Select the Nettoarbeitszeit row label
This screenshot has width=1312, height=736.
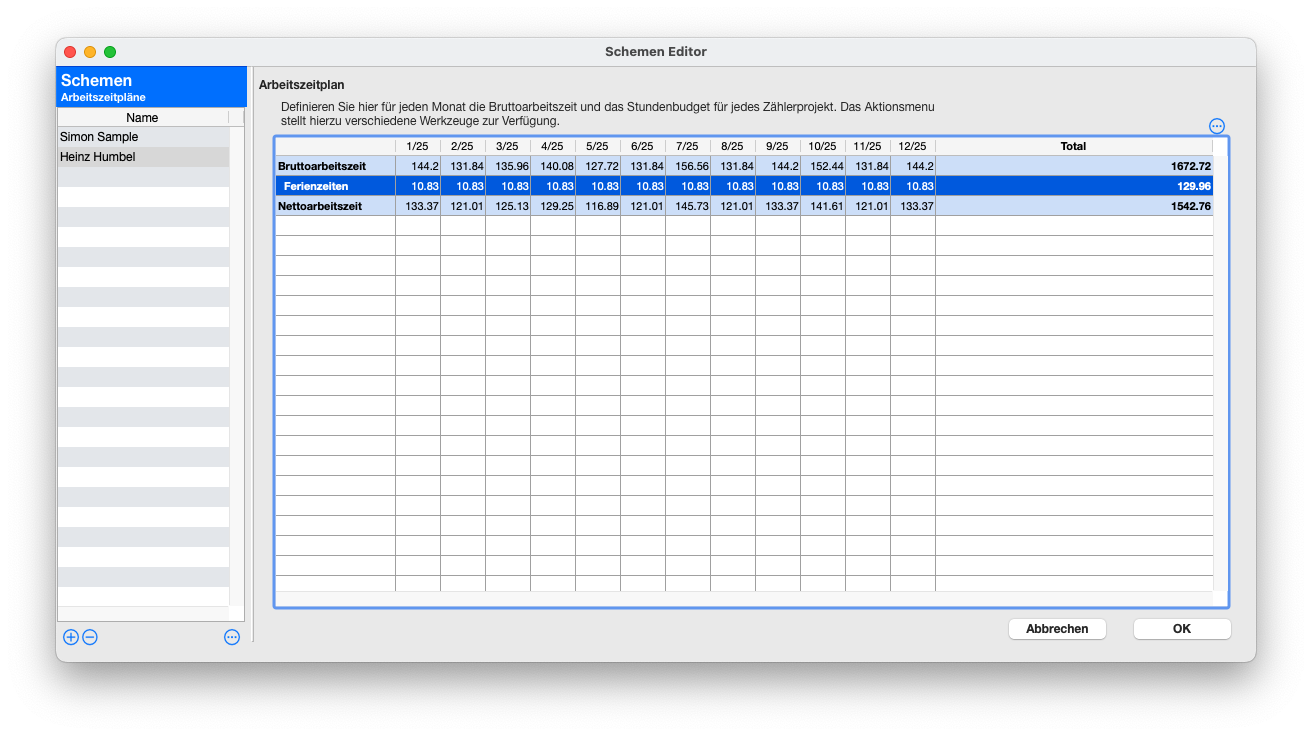point(335,206)
